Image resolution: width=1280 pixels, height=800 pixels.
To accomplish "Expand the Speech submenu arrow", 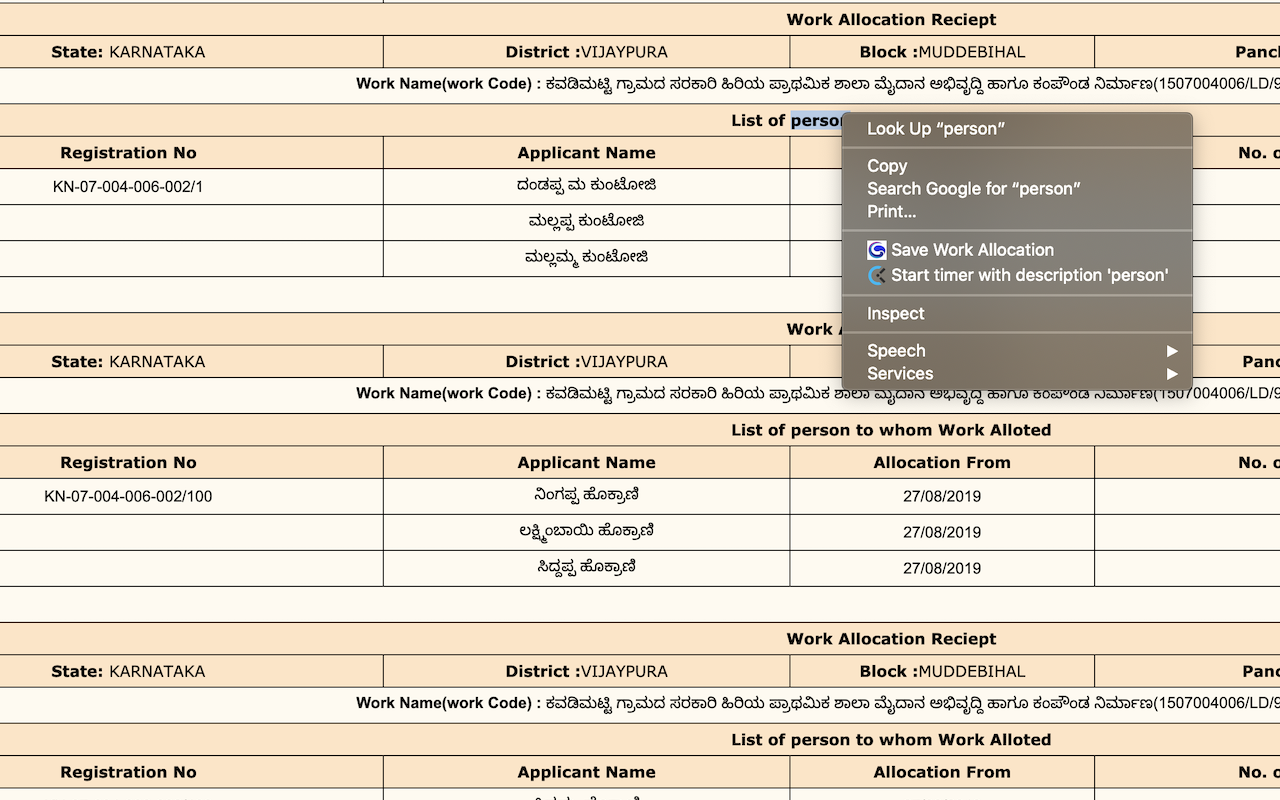I will pos(1172,351).
